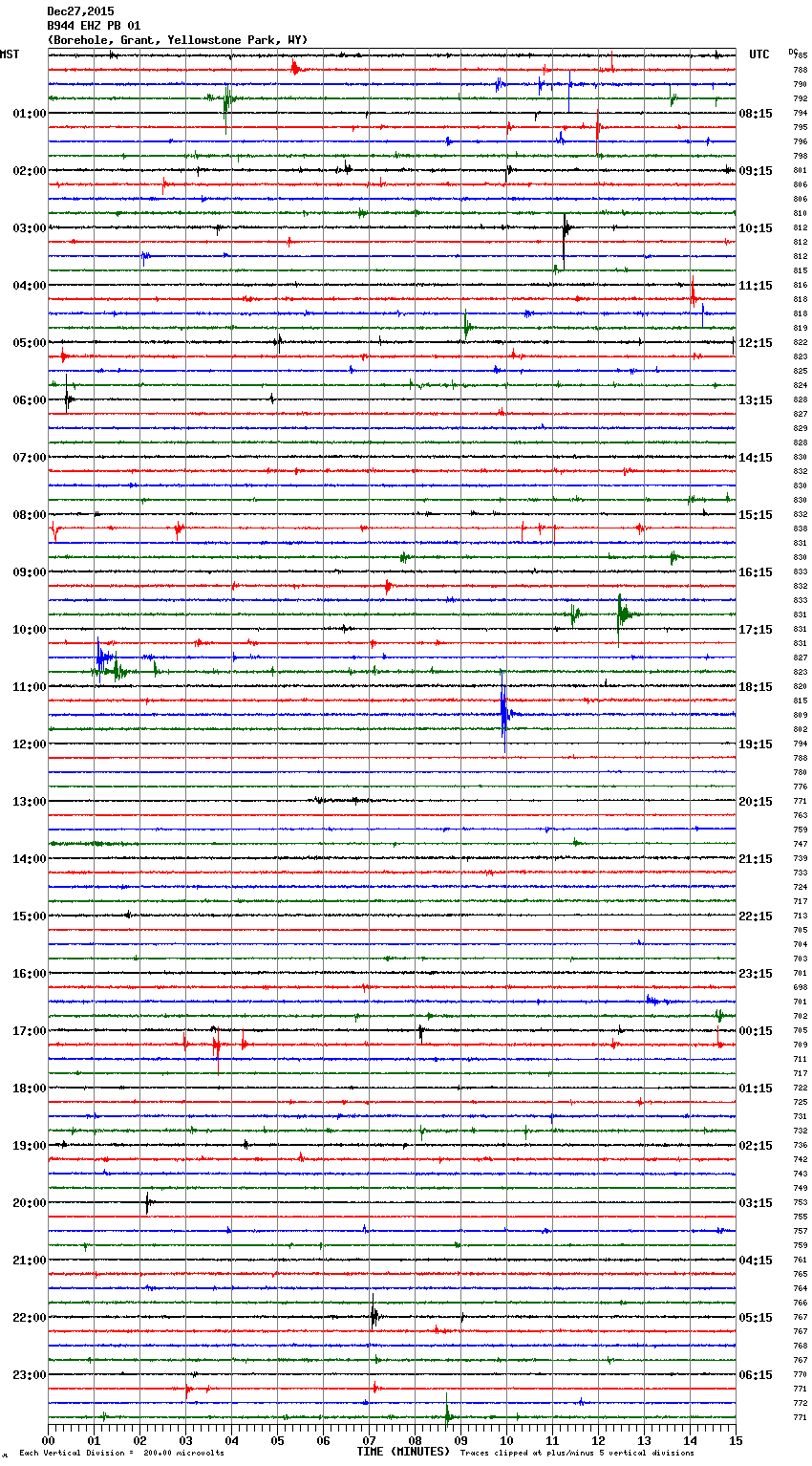Select station code 'B944 EHZ PB 01'

[x=94, y=26]
